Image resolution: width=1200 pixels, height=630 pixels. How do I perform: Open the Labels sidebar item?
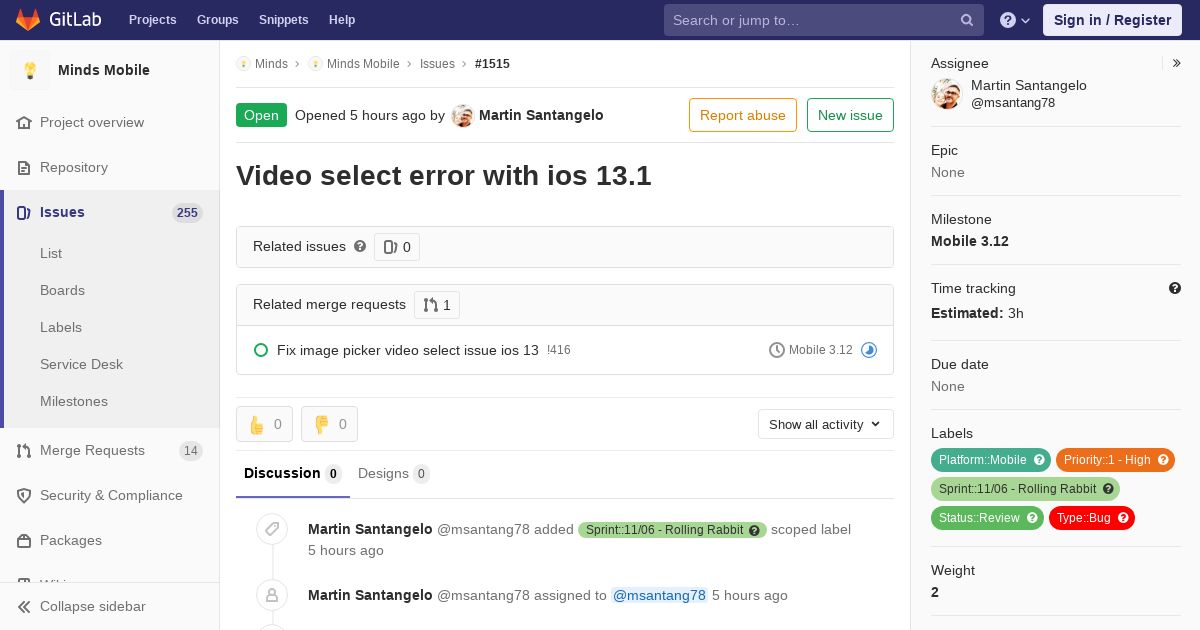61,327
